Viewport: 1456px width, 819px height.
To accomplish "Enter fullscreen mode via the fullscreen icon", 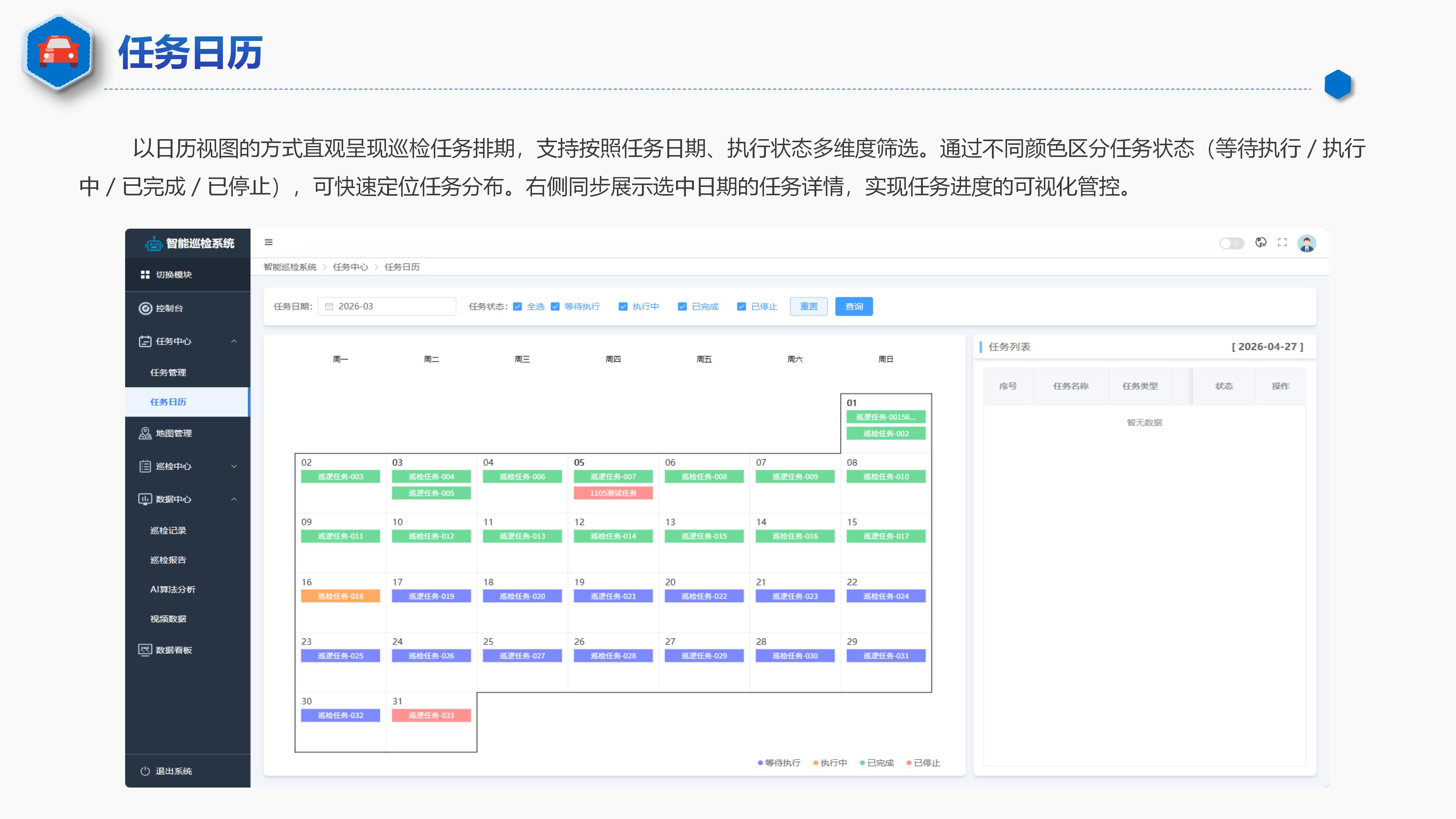I will click(x=1282, y=243).
